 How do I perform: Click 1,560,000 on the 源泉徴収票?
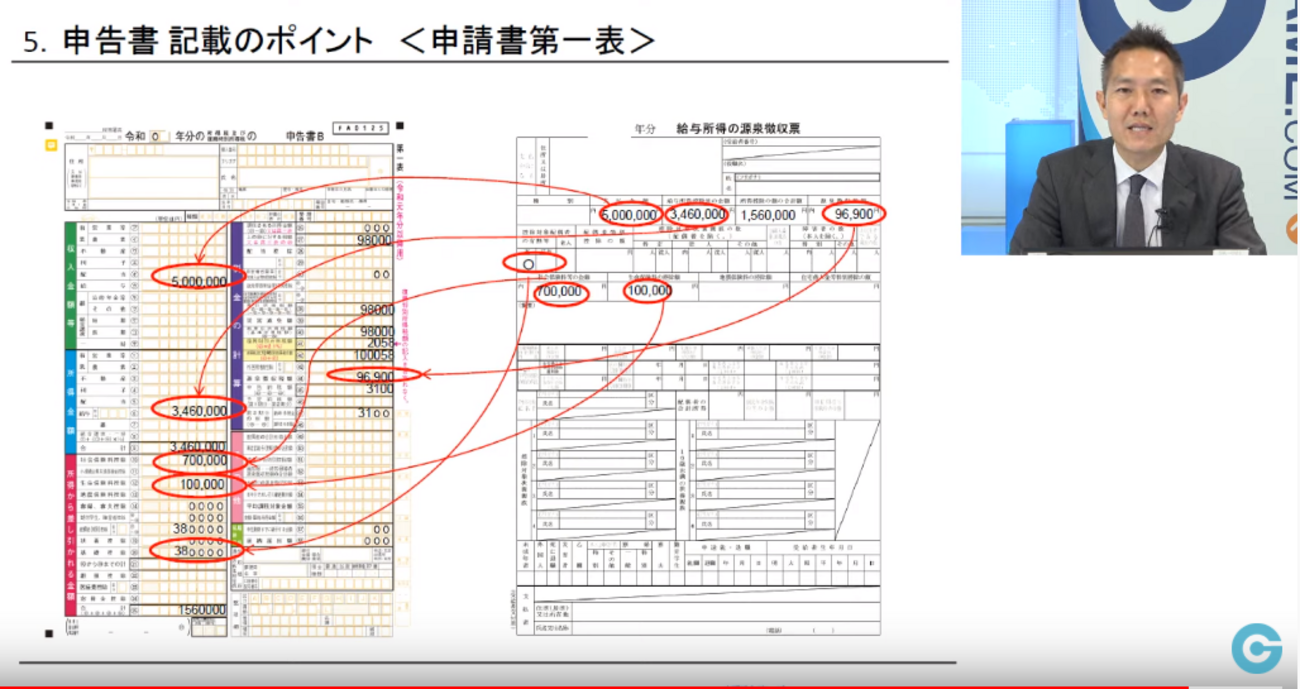tap(769, 214)
